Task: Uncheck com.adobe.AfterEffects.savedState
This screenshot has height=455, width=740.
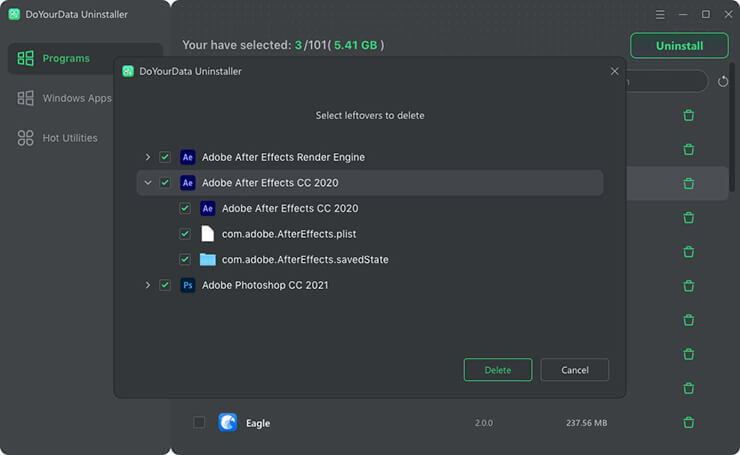Action: [x=185, y=260]
